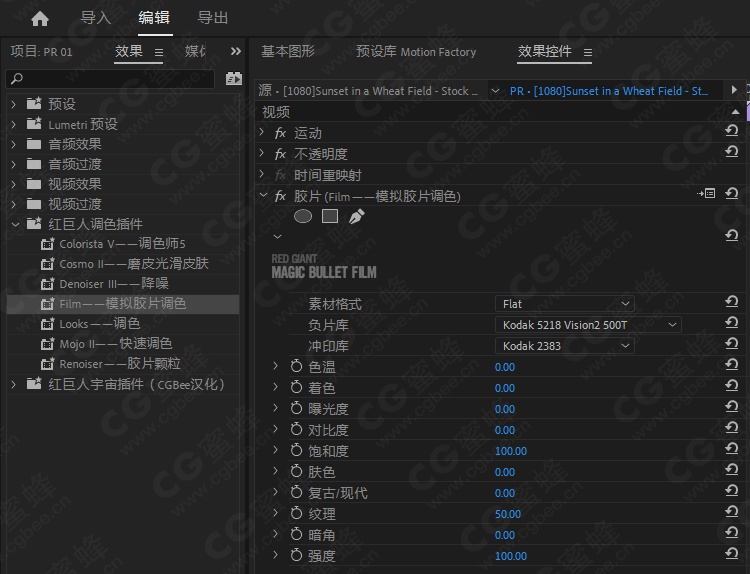
Task: Show timeline view with the right arrow
Action: pos(734,89)
